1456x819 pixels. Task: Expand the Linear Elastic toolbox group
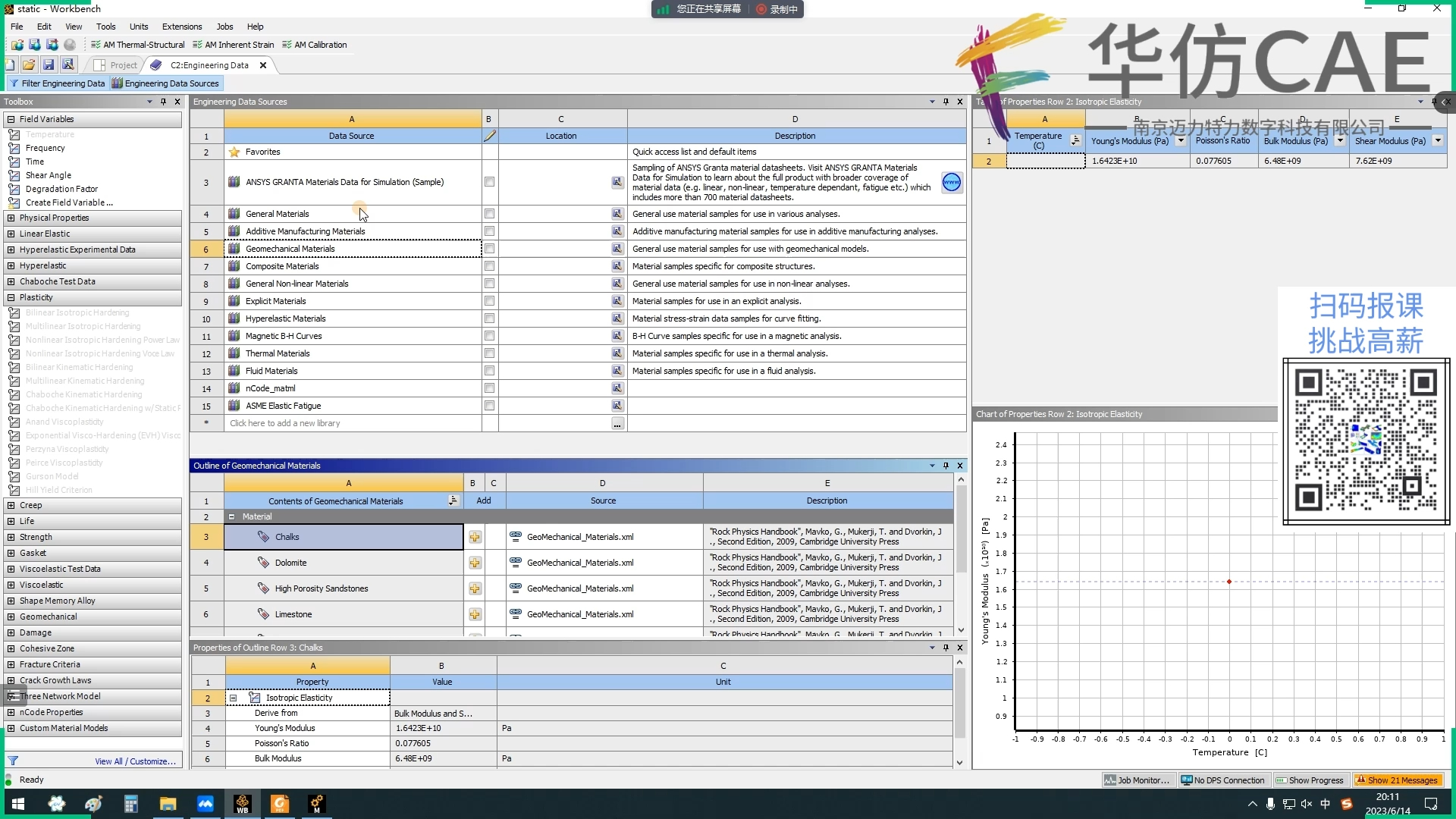pos(11,234)
